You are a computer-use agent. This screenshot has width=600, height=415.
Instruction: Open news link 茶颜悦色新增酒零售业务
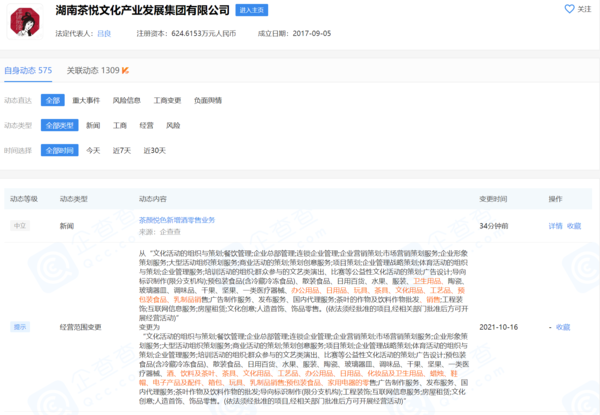[177, 220]
